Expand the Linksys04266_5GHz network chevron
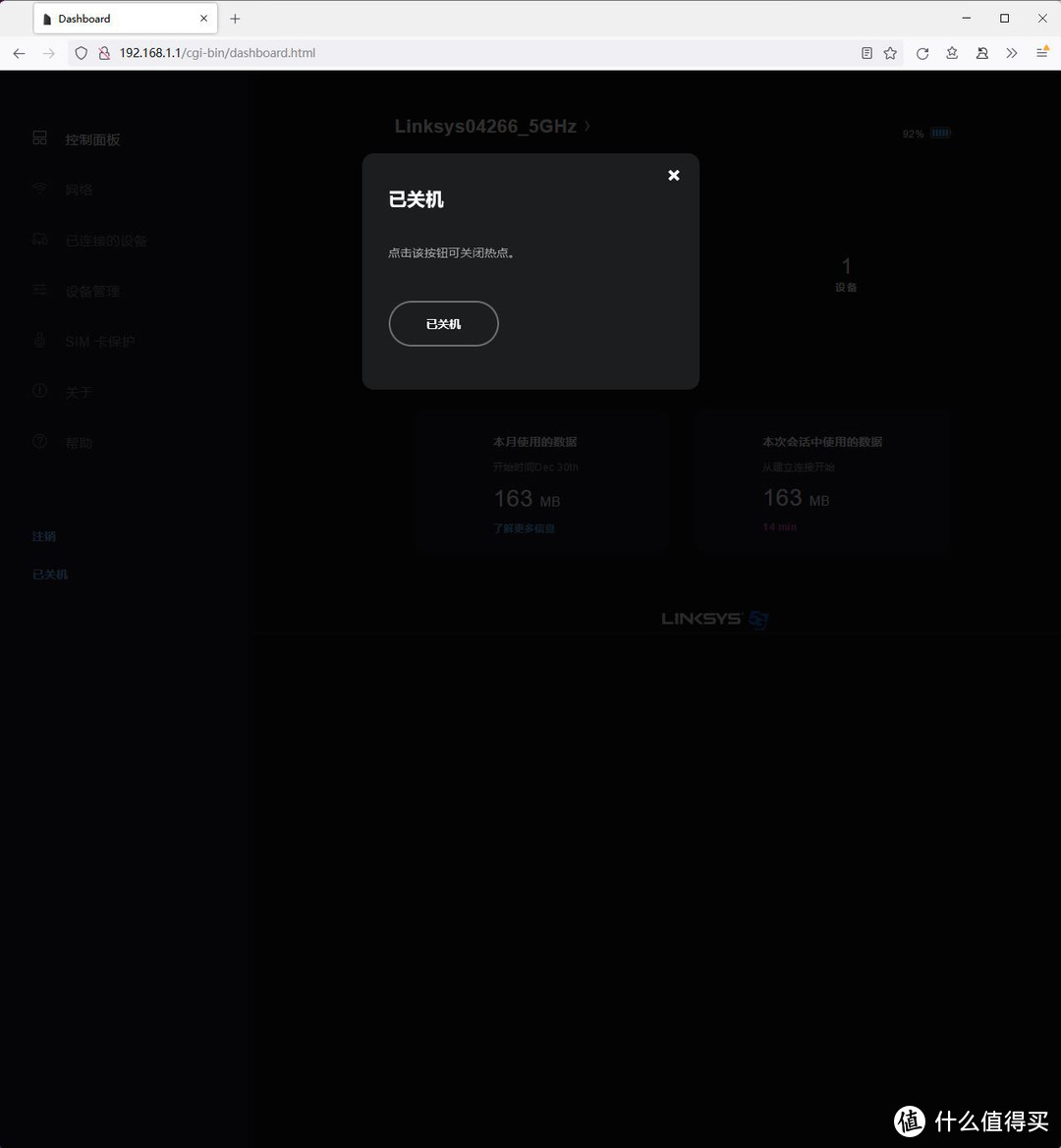 587,126
